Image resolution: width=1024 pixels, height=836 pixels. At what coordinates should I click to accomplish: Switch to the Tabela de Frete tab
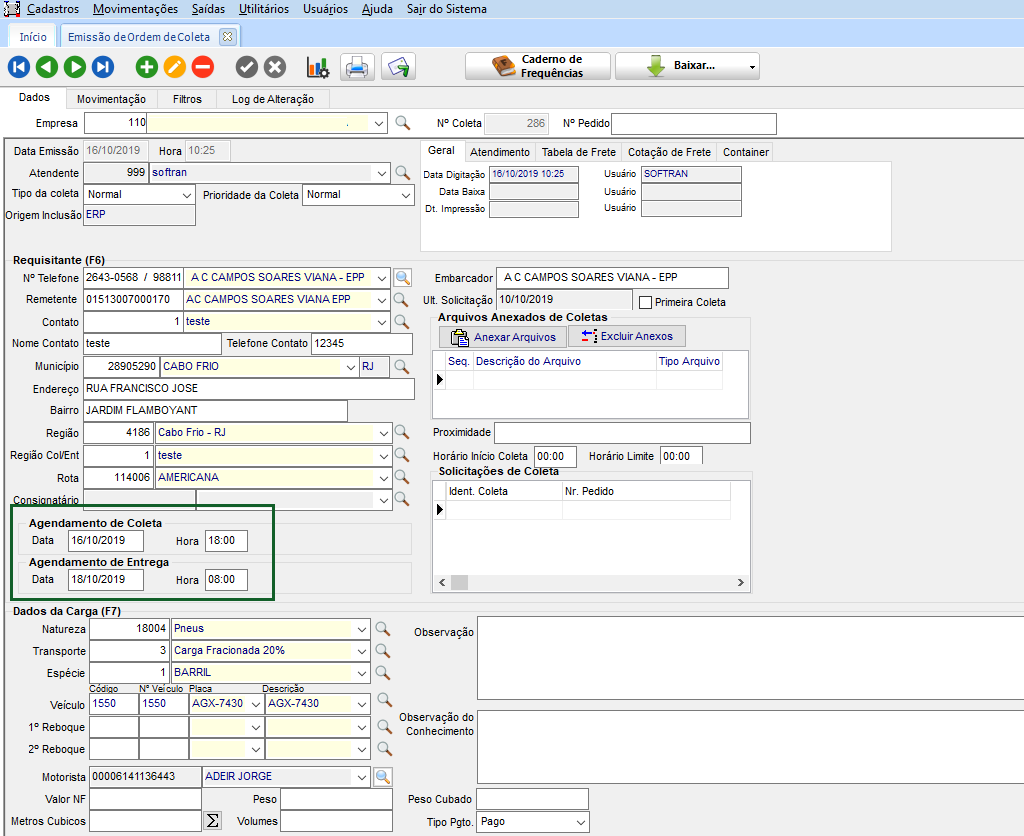click(578, 152)
